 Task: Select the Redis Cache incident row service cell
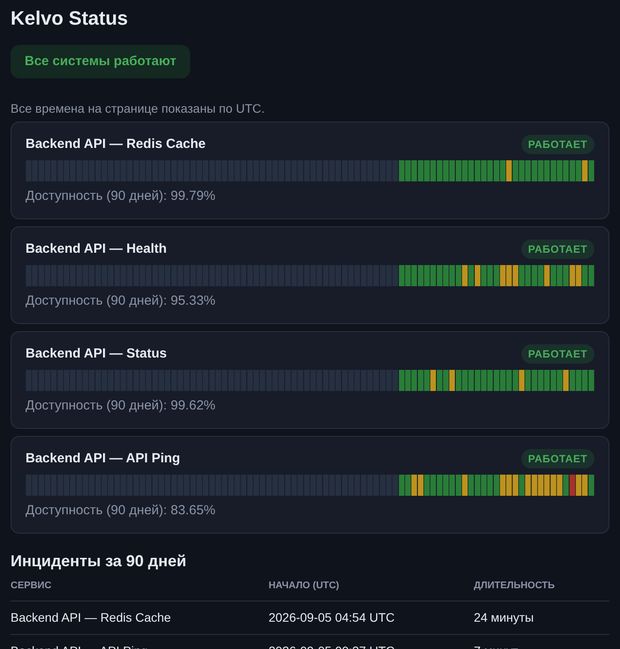click(x=91, y=618)
